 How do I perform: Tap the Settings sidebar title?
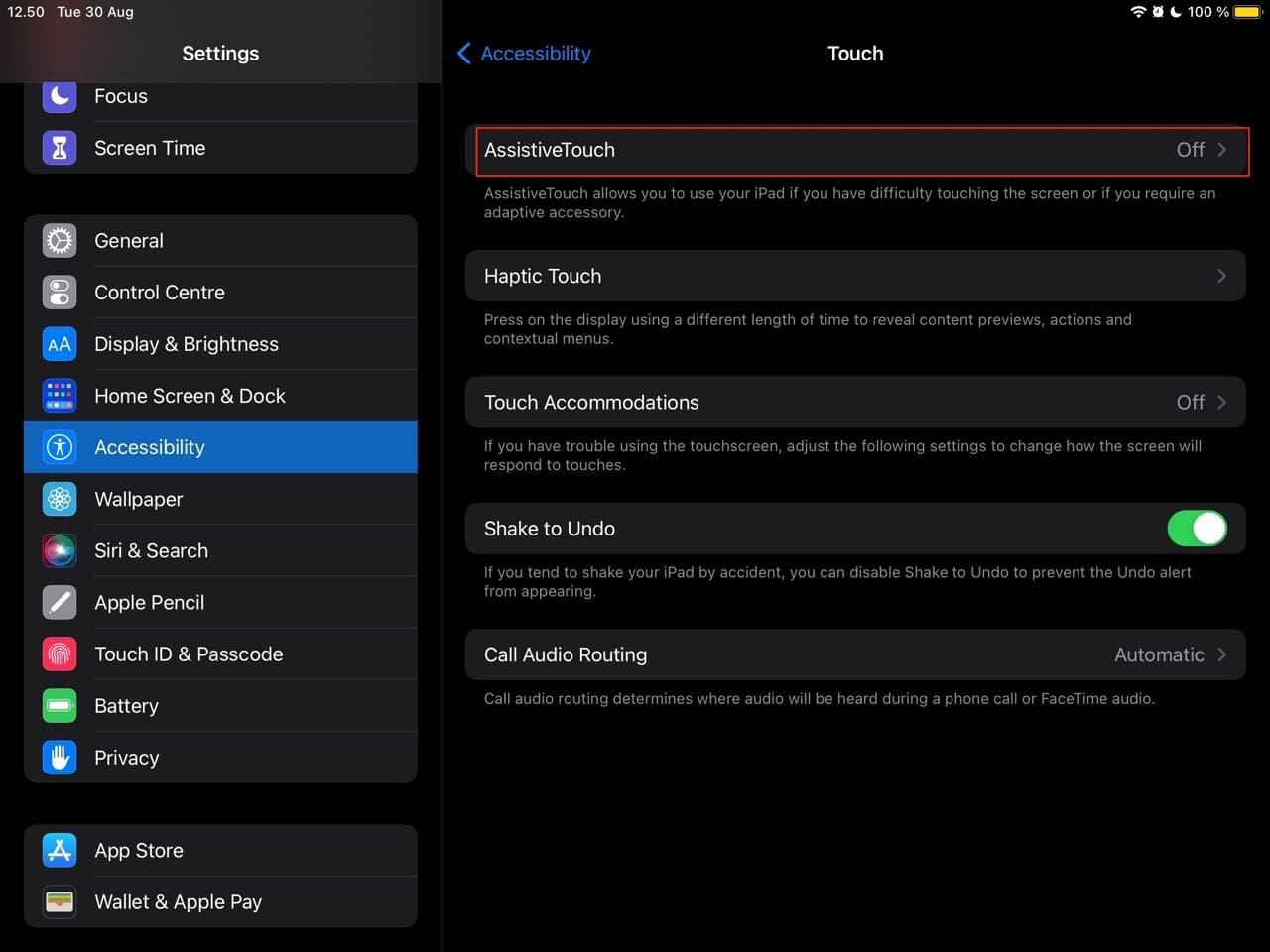(220, 54)
